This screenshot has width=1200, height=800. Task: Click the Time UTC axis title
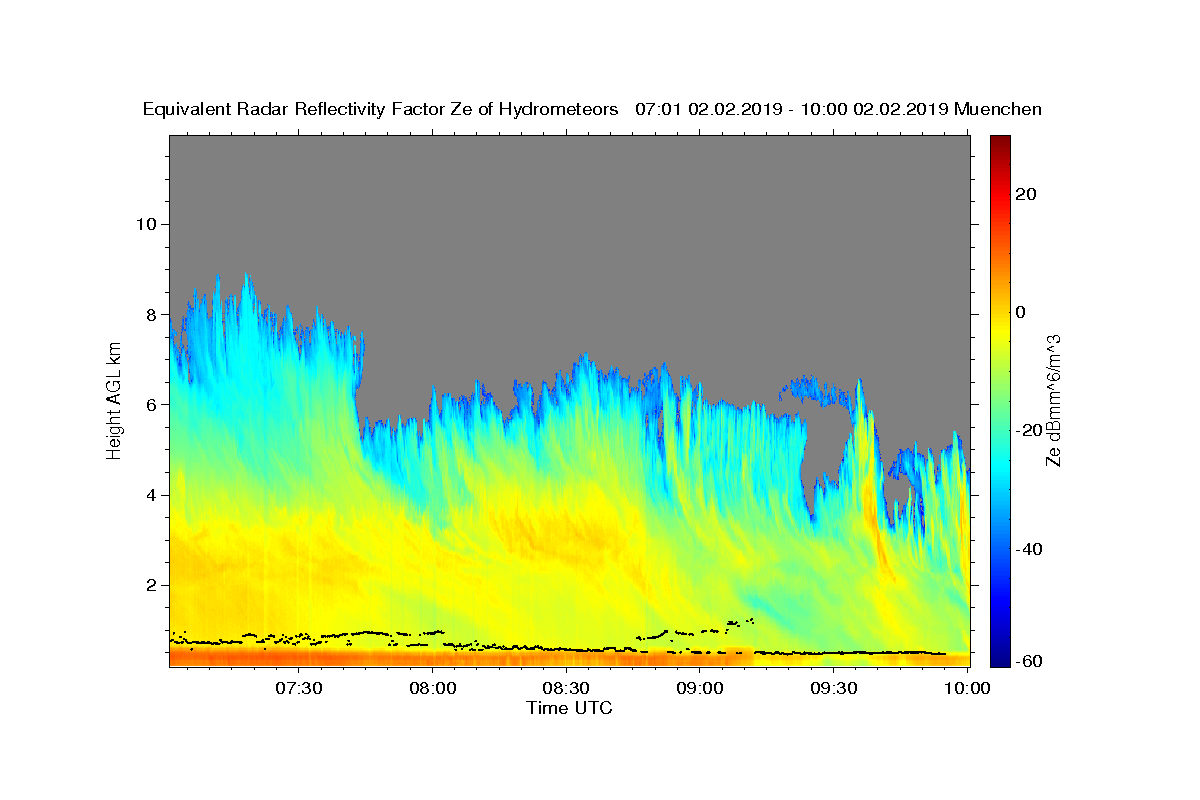[569, 708]
